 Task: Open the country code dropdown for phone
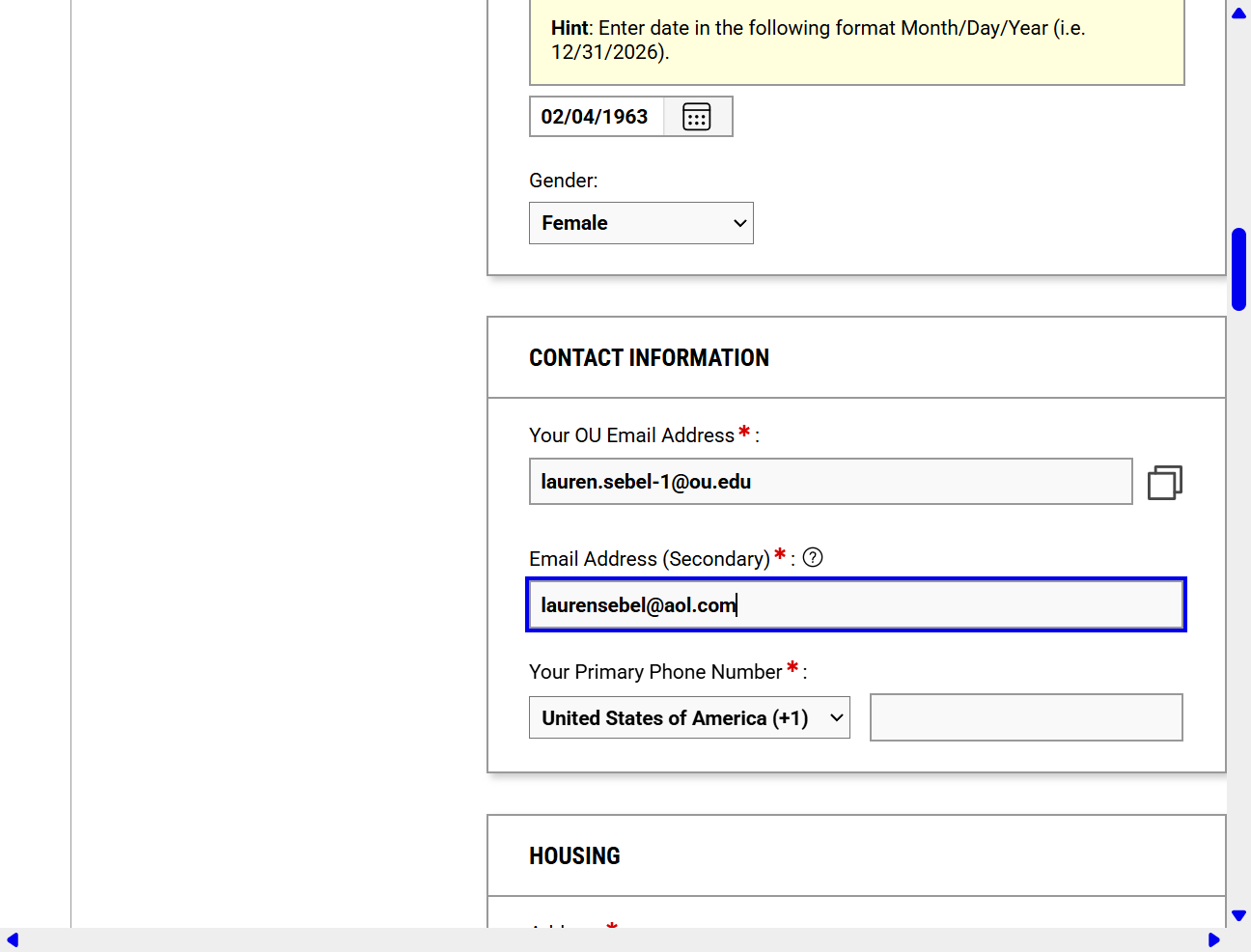coord(689,717)
